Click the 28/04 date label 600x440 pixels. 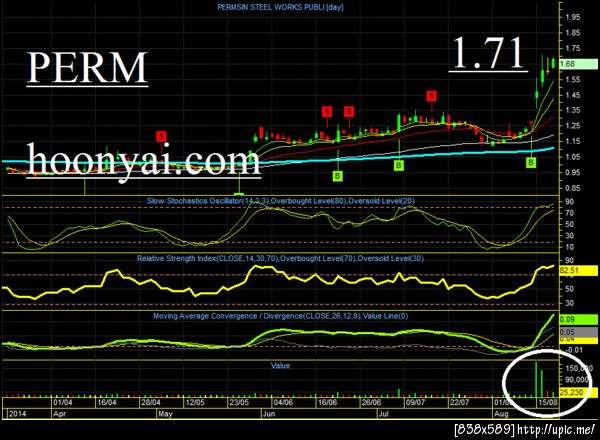click(x=151, y=403)
